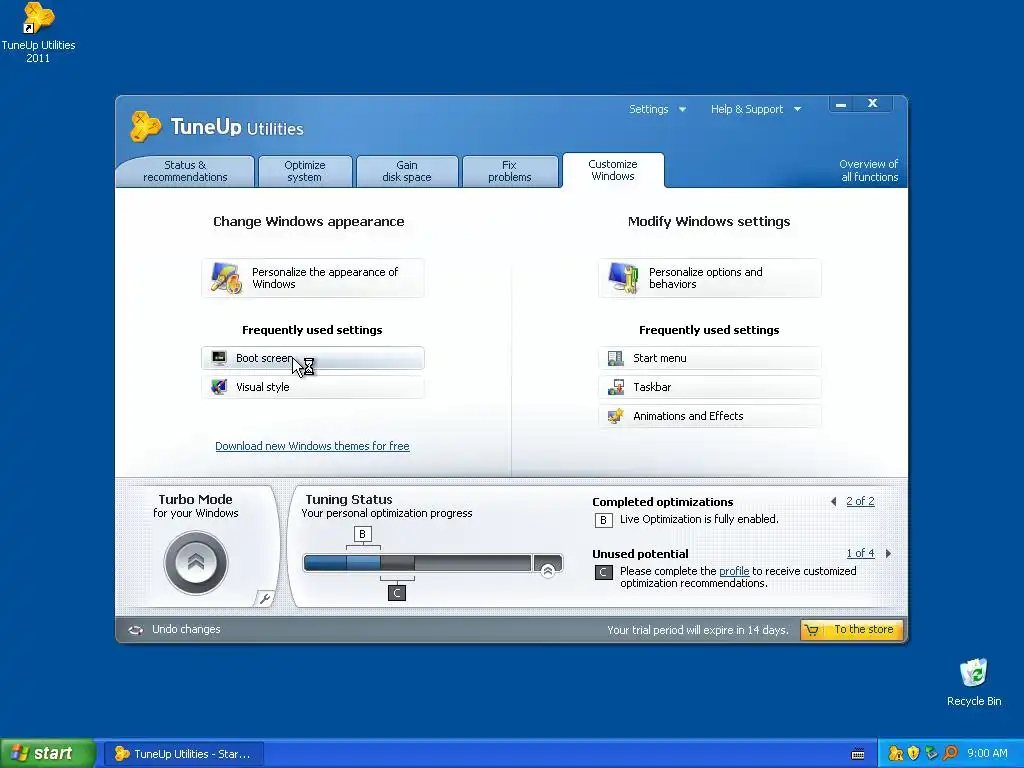Viewport: 1024px width, 768px height.
Task: Close the TuneUp Utilities window
Action: click(873, 104)
